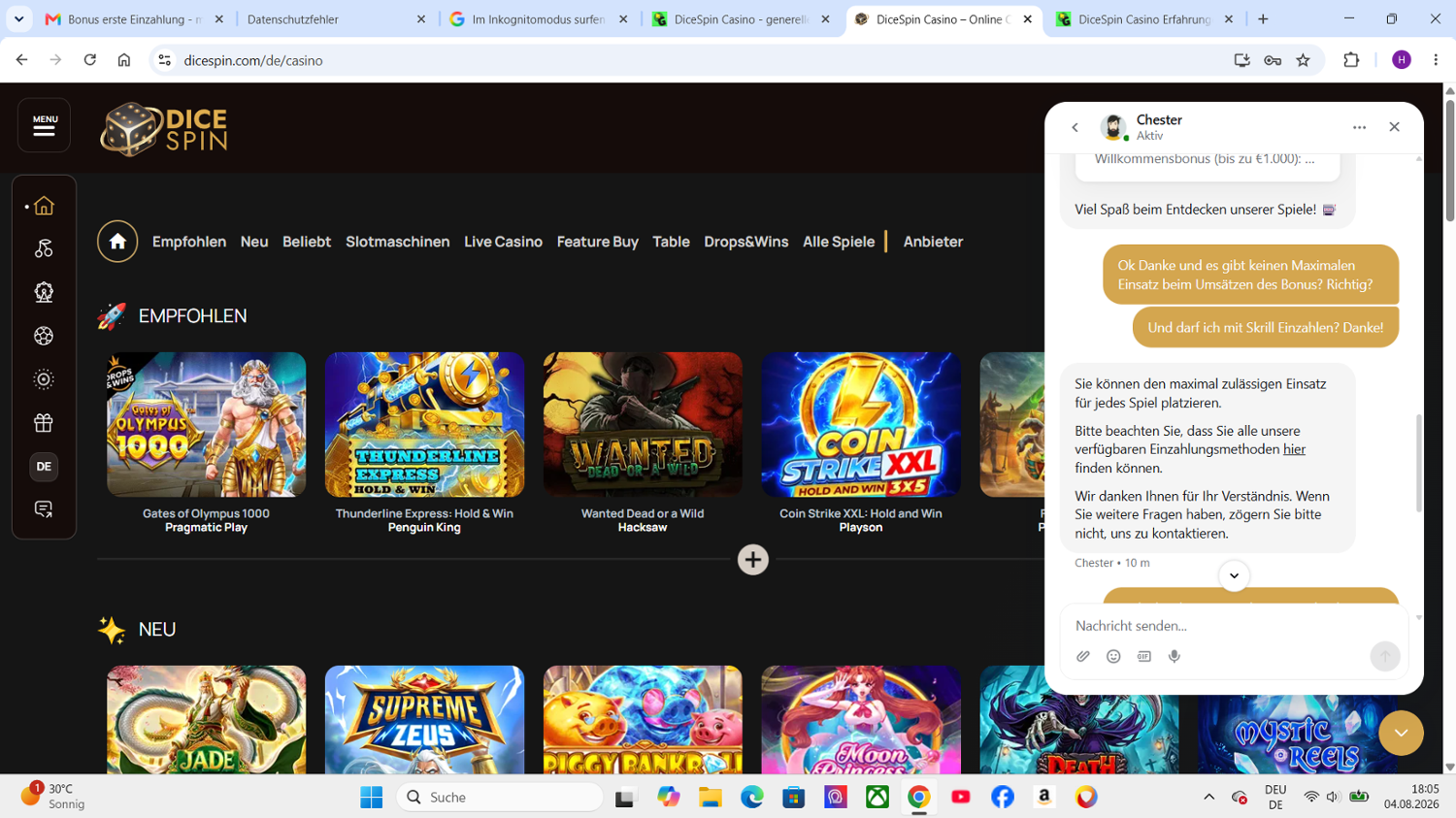Click the round home button in the category bar
Image resolution: width=1456 pixels, height=818 pixels.
pos(117,242)
